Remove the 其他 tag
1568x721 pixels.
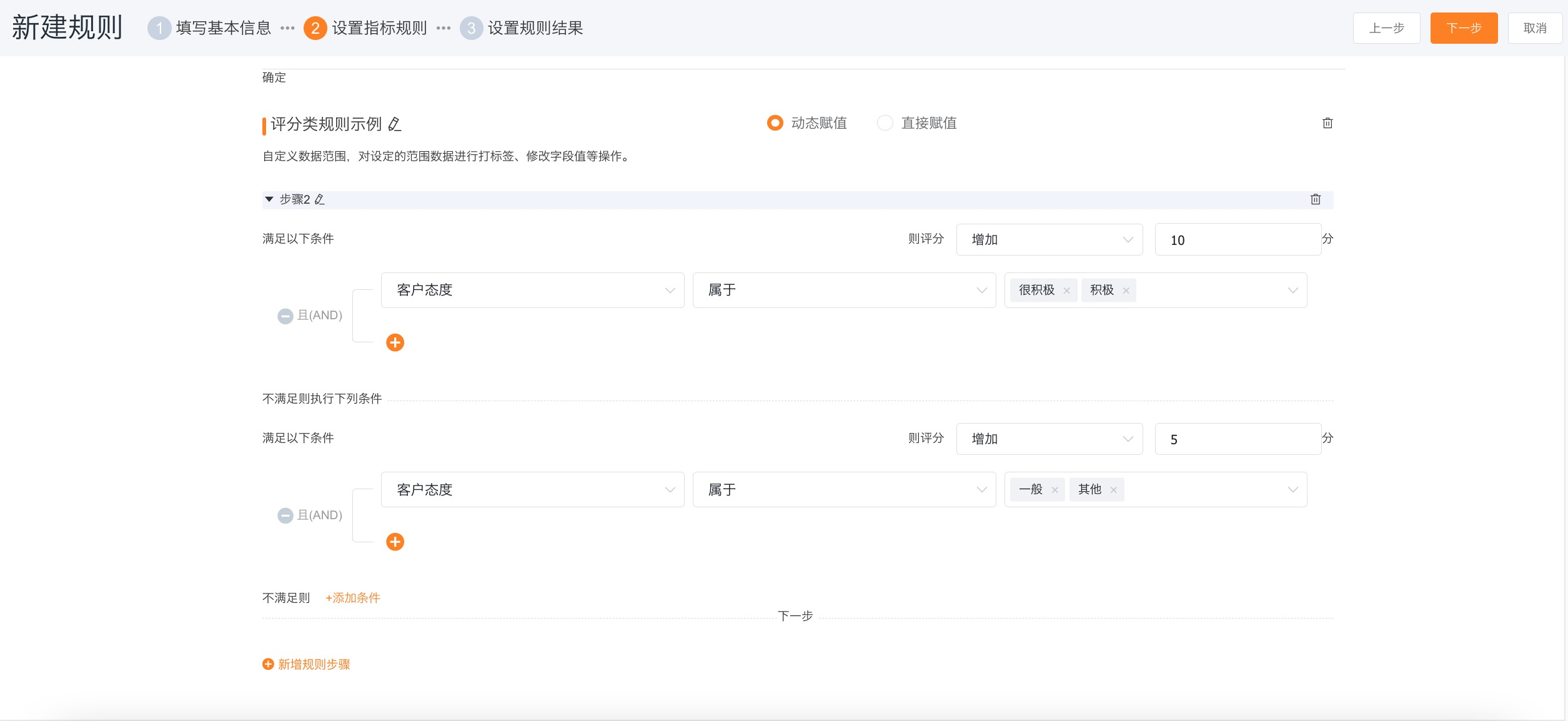point(1113,490)
